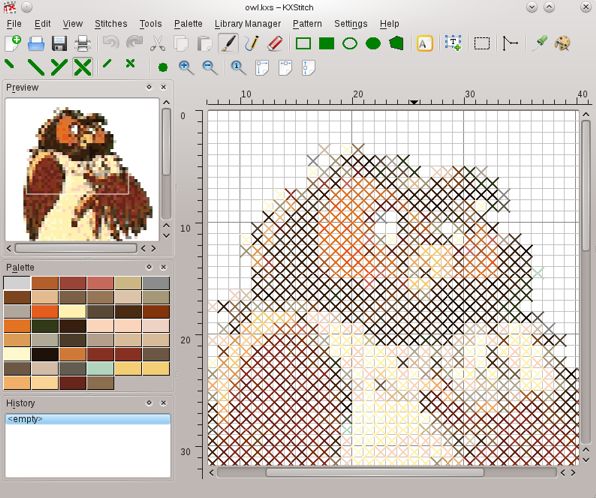Float the Preview panel with diamond button

point(149,87)
